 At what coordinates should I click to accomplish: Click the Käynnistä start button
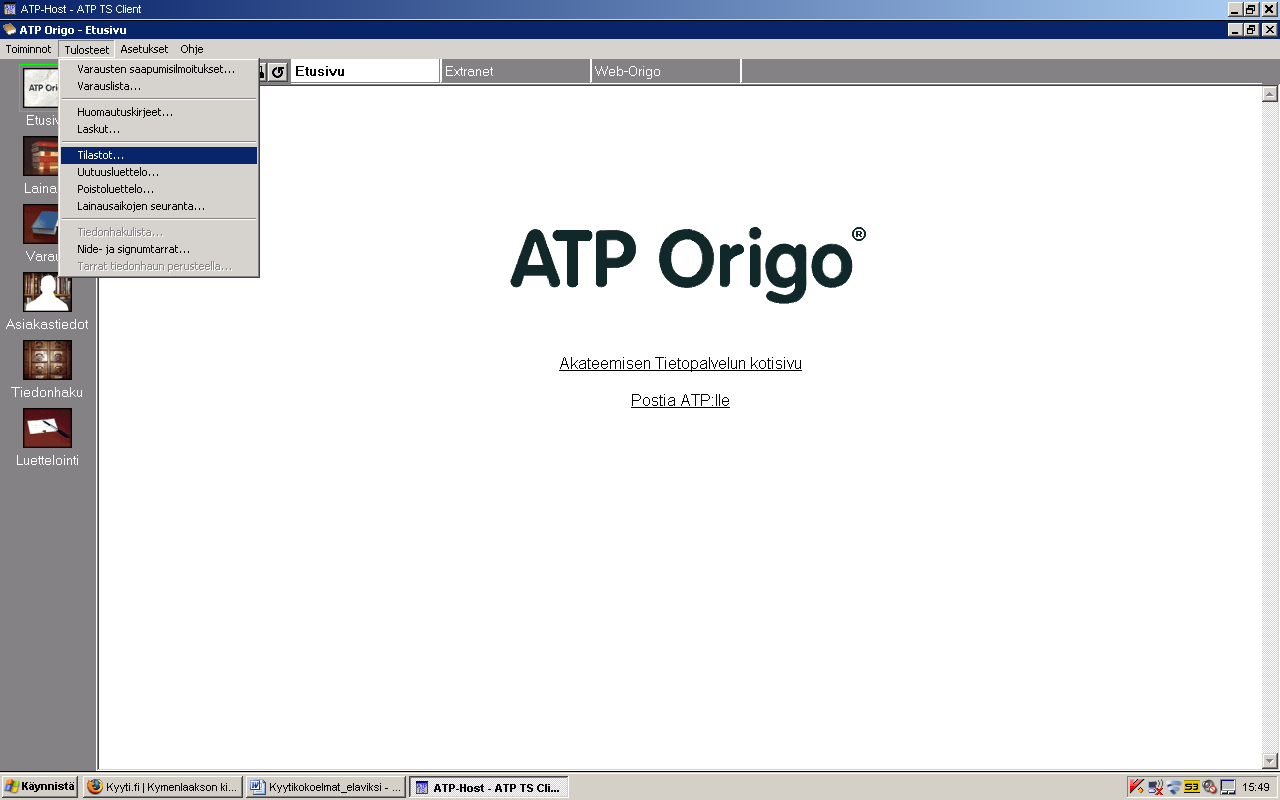coord(40,787)
